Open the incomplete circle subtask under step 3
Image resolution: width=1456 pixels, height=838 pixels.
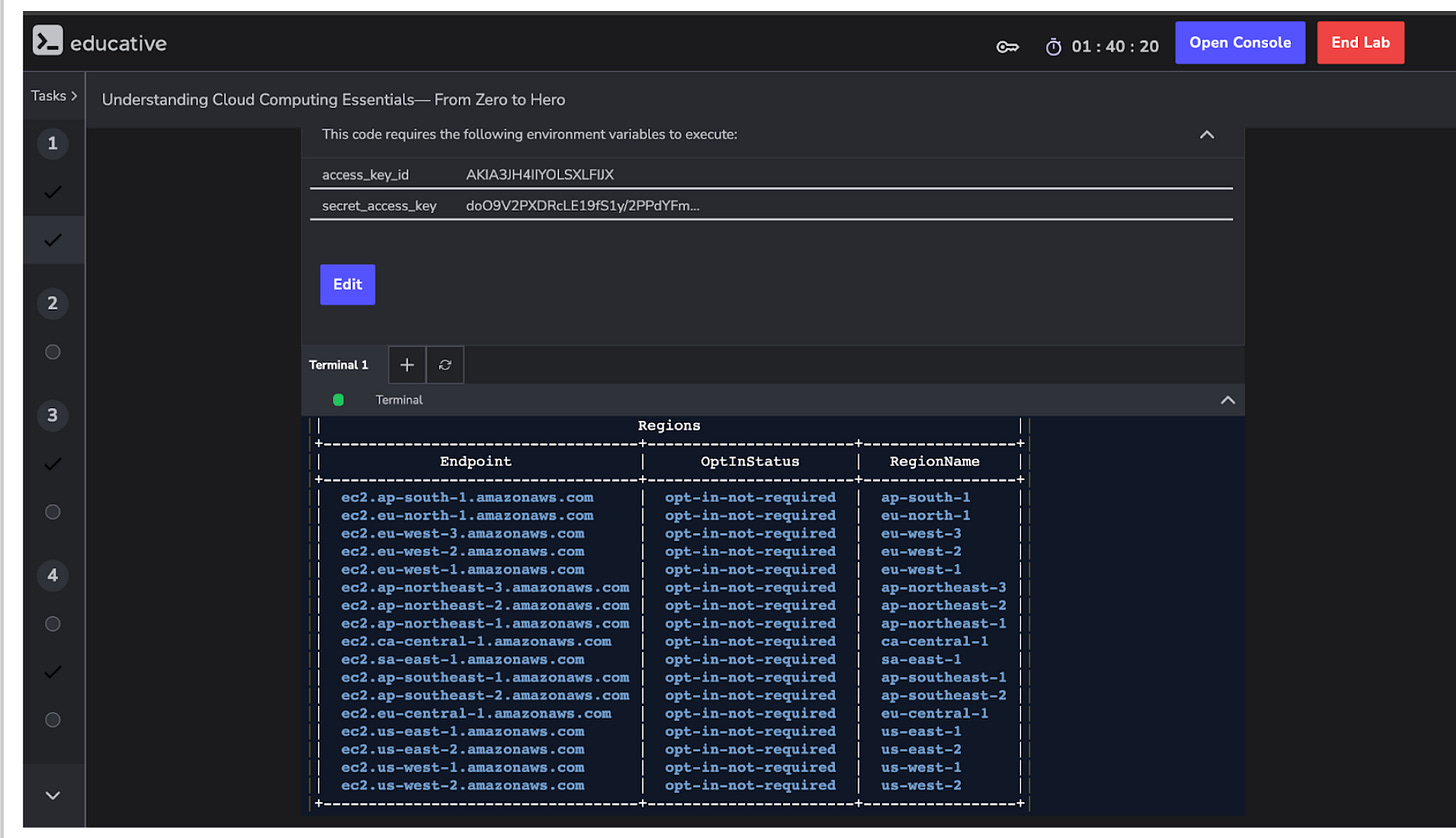53,512
